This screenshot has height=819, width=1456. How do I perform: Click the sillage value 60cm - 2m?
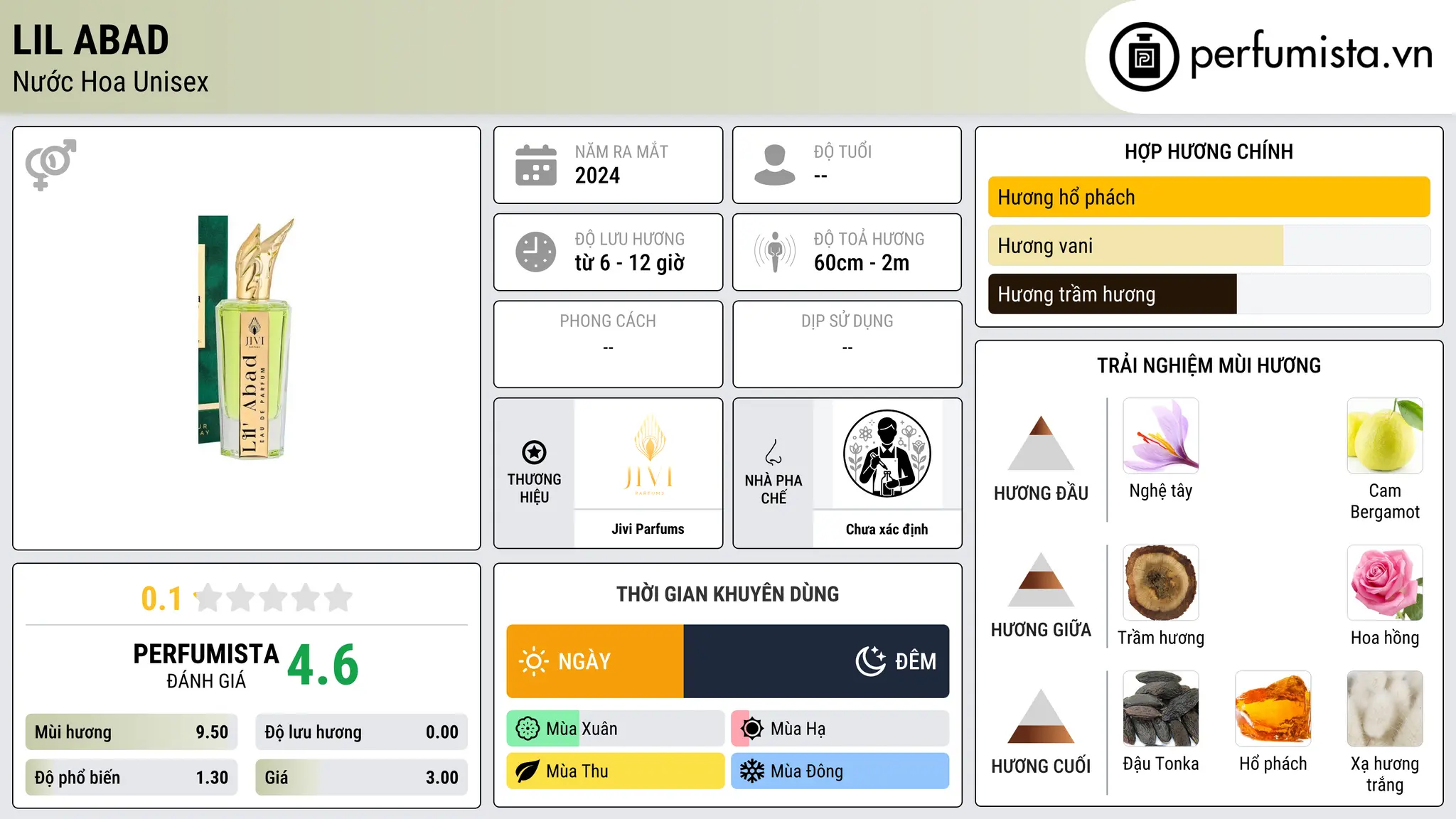(862, 263)
